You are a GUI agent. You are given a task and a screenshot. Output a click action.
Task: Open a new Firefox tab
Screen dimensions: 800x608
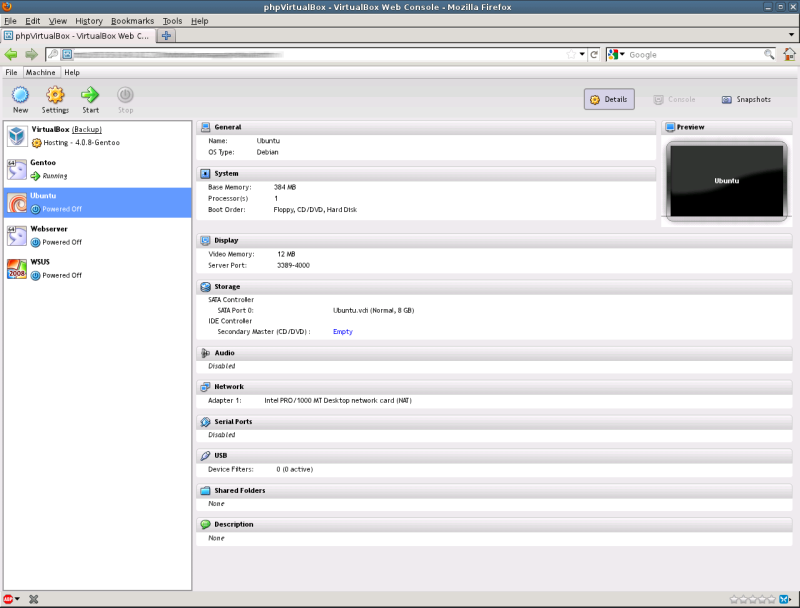tap(166, 36)
